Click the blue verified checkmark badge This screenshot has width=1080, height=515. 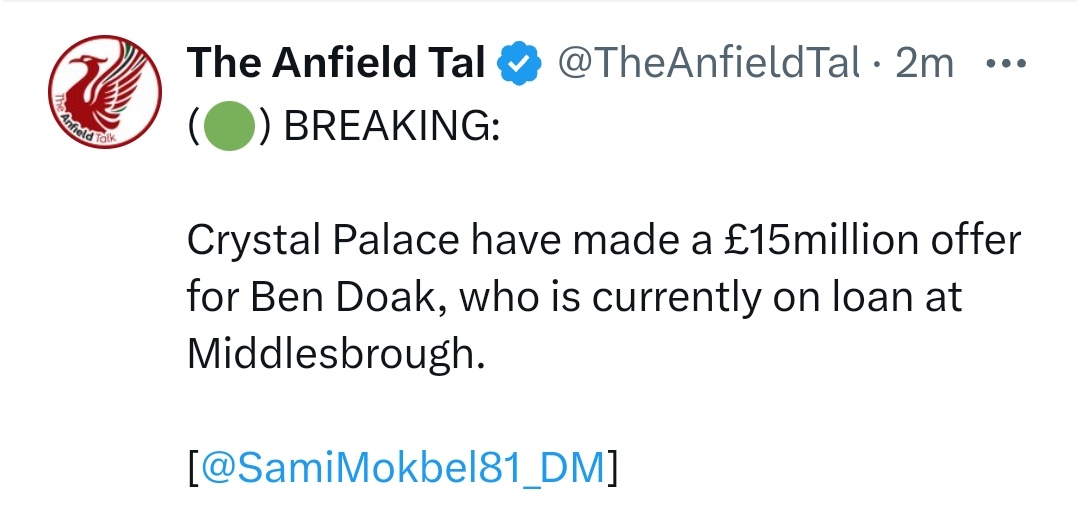click(520, 65)
